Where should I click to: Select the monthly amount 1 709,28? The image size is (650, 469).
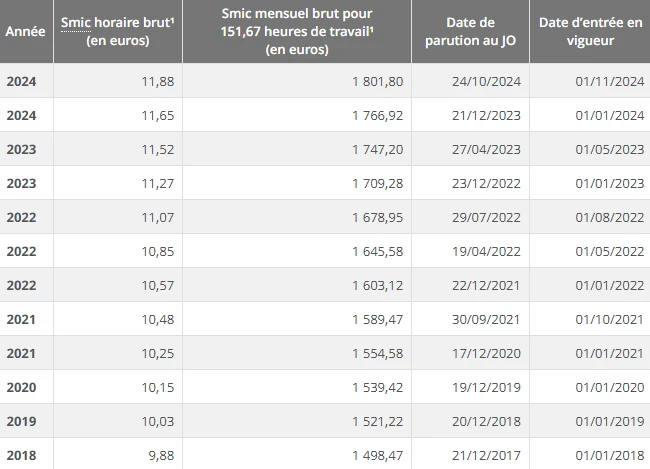[378, 183]
